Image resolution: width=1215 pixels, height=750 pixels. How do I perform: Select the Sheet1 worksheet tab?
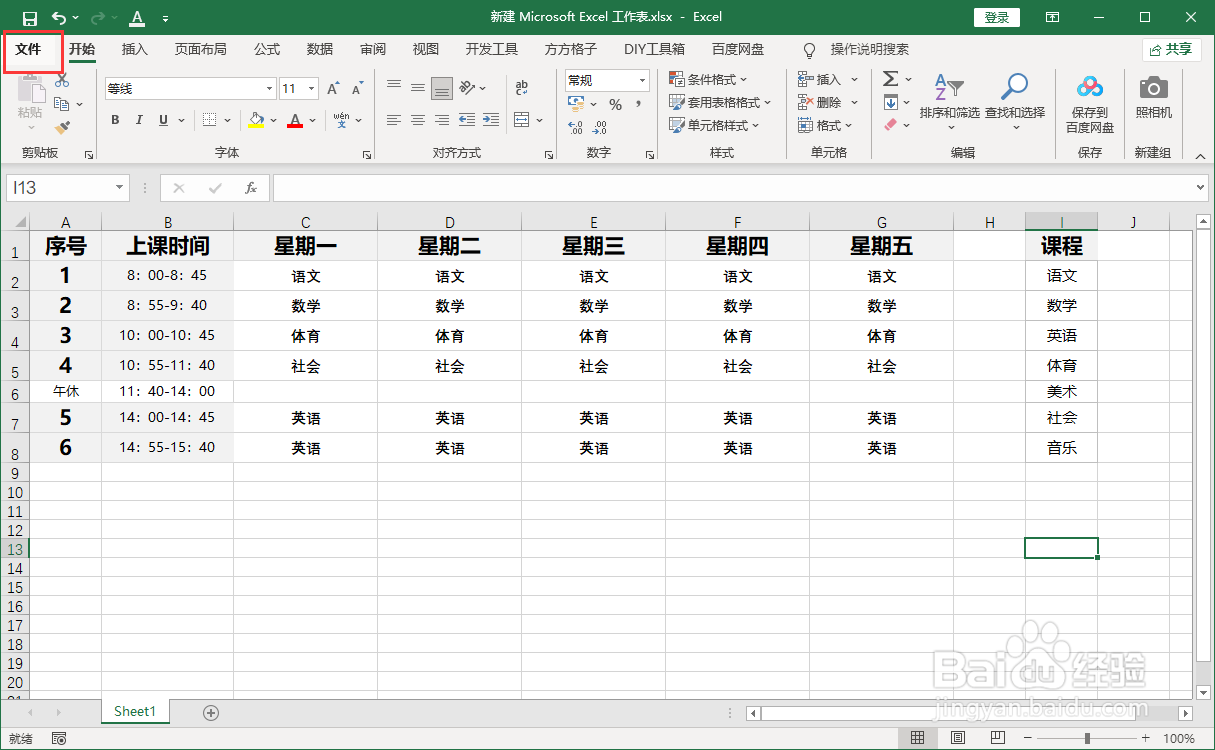pos(134,711)
